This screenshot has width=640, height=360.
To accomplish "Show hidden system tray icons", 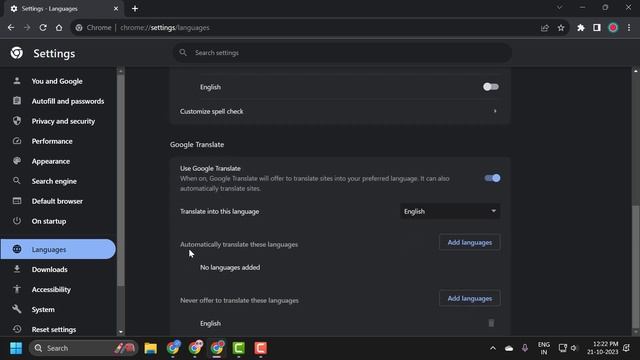I will click(493, 348).
